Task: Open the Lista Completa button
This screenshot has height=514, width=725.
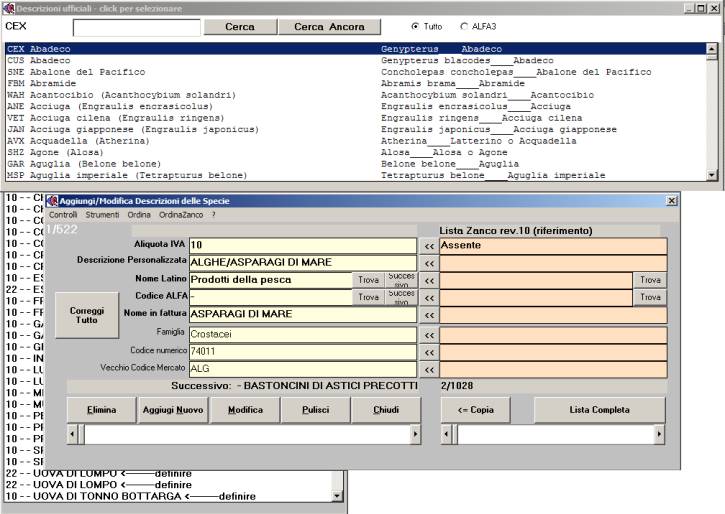Action: click(x=599, y=410)
